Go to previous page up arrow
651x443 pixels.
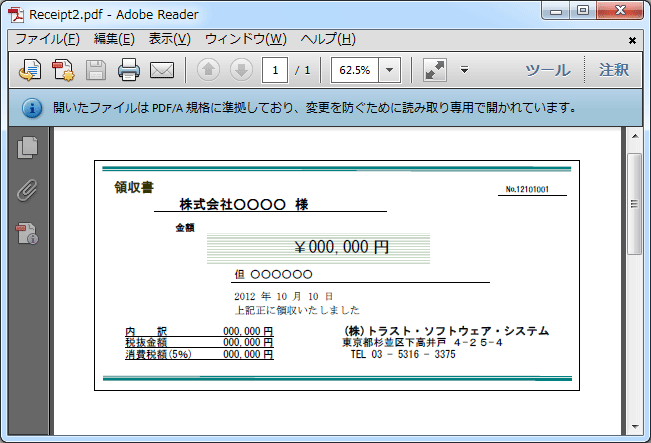(x=208, y=70)
